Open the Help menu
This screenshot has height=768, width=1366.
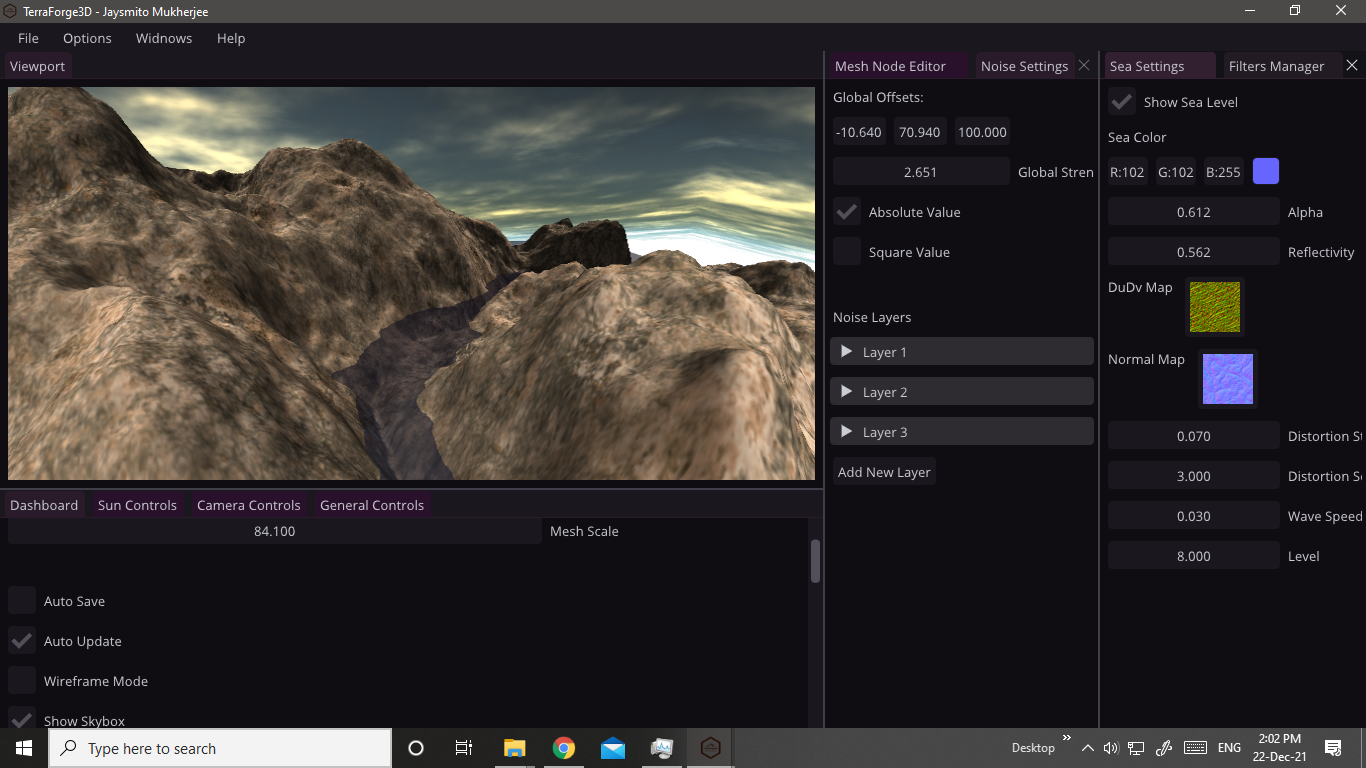click(231, 38)
